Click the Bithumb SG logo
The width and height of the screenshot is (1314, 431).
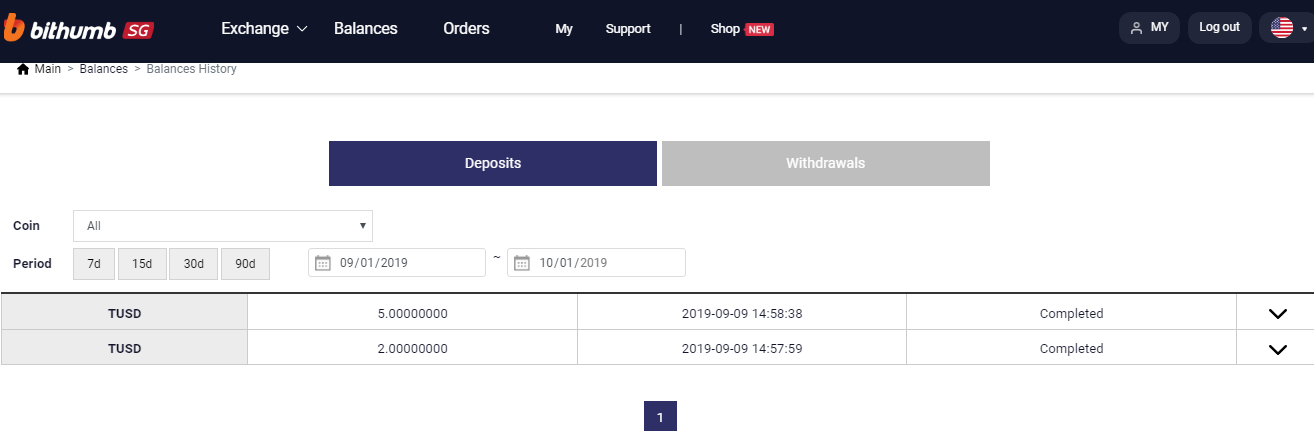[x=78, y=29]
